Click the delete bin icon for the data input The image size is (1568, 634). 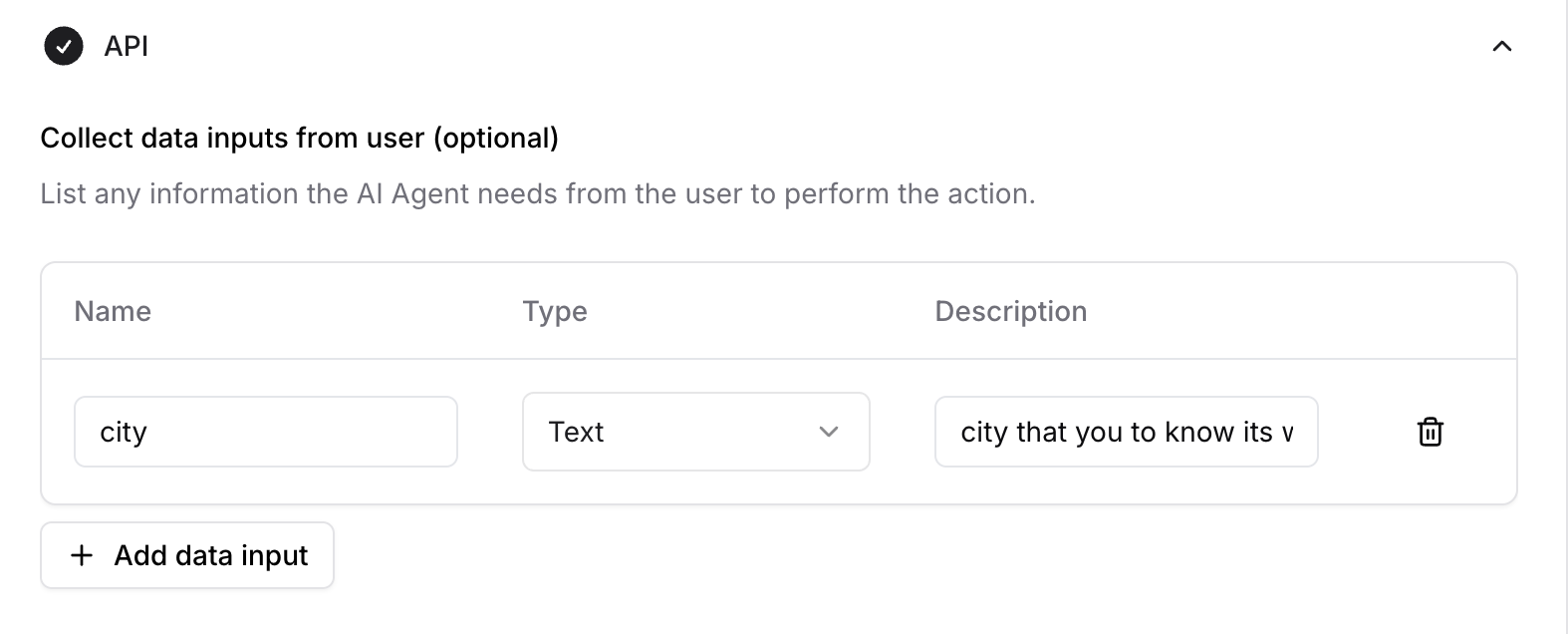(1431, 432)
